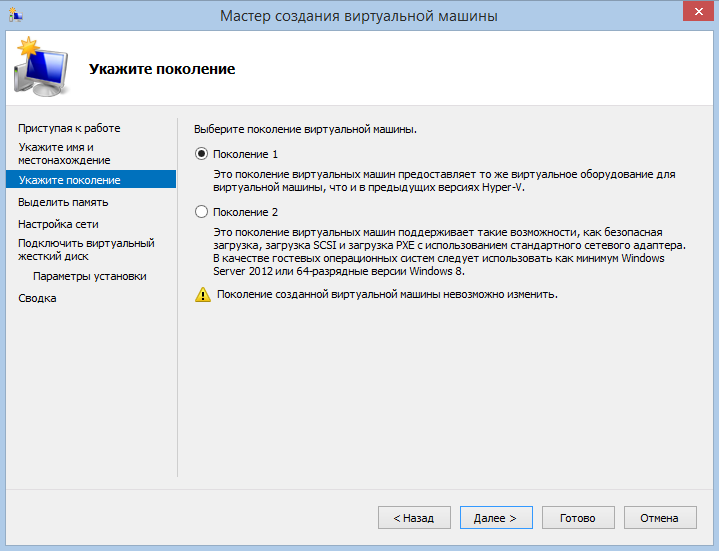Jump to the Сводка step
719x551 pixels.
pyautogui.click(x=37, y=298)
